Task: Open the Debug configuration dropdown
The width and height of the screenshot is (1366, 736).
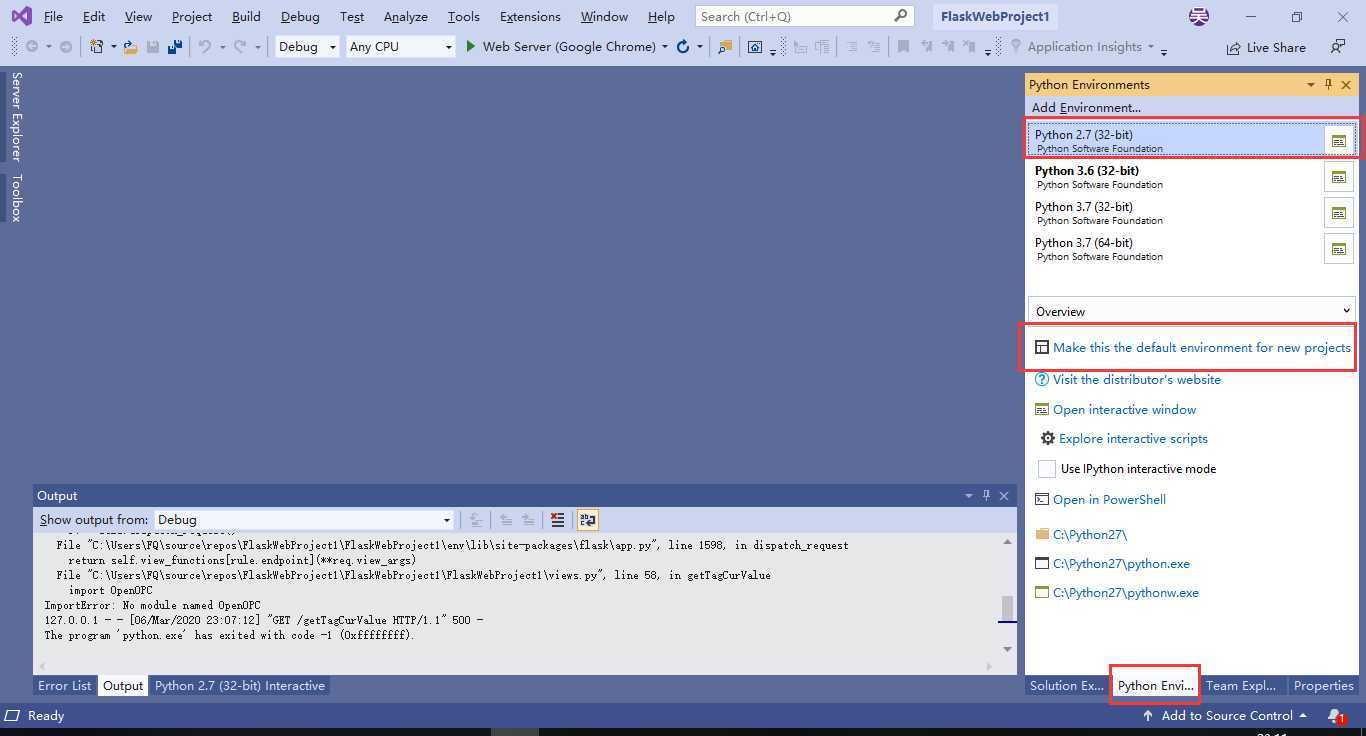Action: (307, 47)
